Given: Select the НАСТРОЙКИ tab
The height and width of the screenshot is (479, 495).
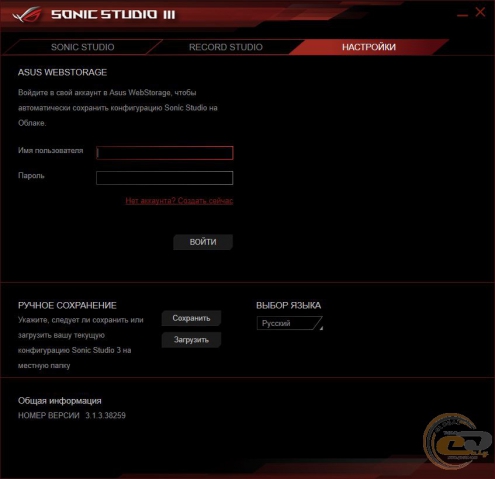Looking at the screenshot, I should pos(369,47).
